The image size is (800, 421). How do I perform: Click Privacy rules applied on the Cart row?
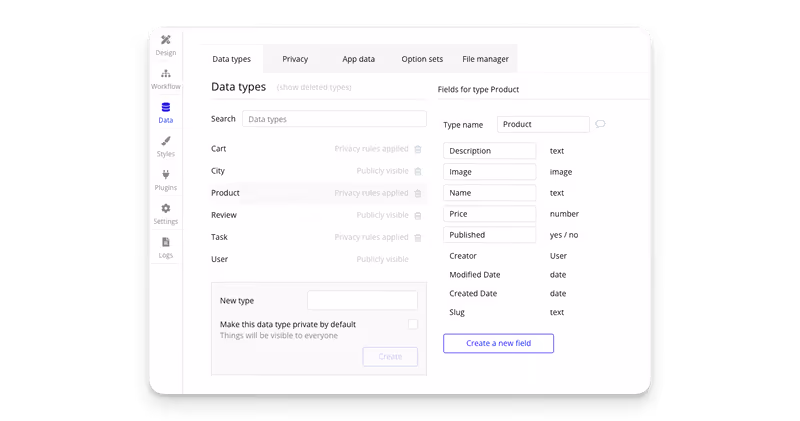[x=371, y=148]
